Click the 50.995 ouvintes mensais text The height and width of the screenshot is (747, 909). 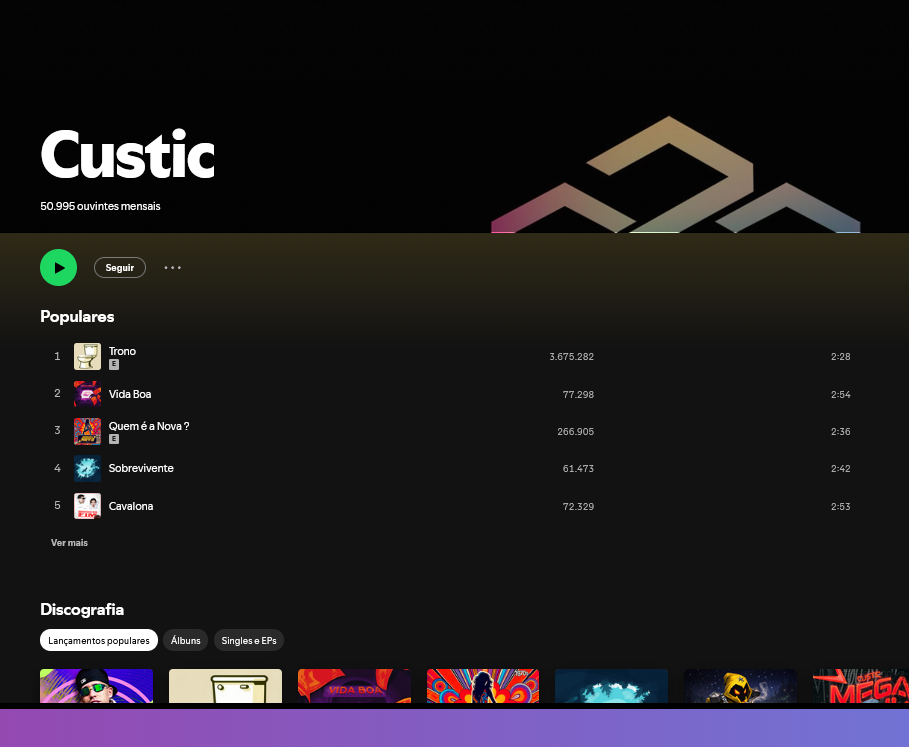pos(100,206)
